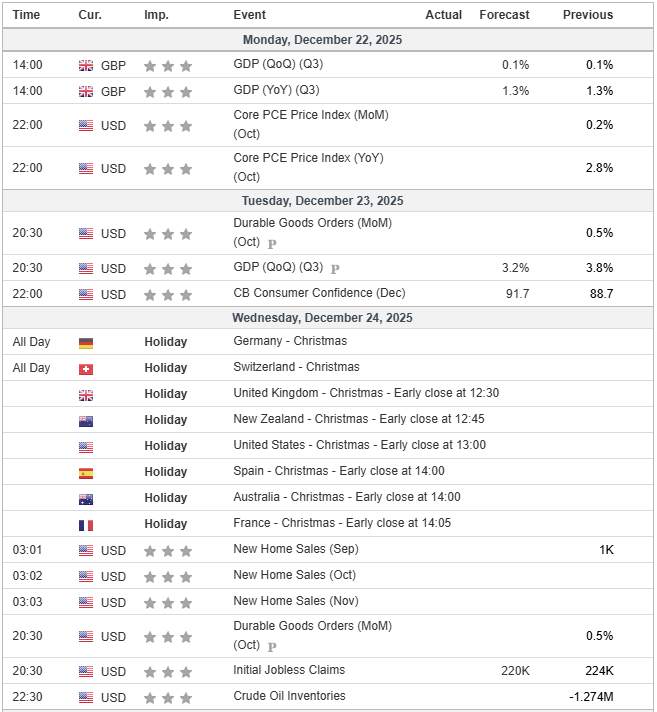
Task: Open the United Kingdom Christmas early close entry
Action: (x=366, y=393)
